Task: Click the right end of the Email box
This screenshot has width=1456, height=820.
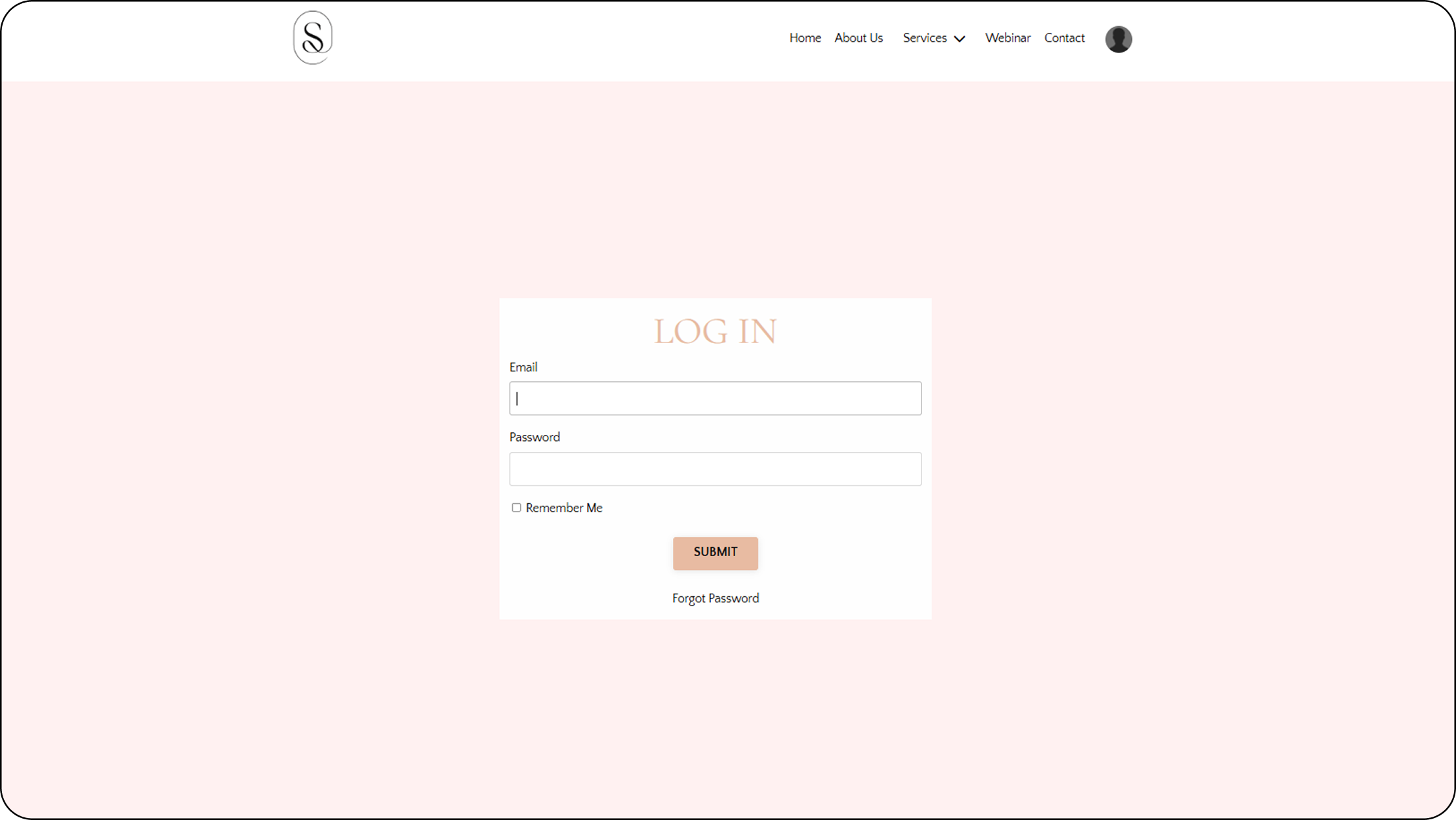Action: (x=908, y=398)
